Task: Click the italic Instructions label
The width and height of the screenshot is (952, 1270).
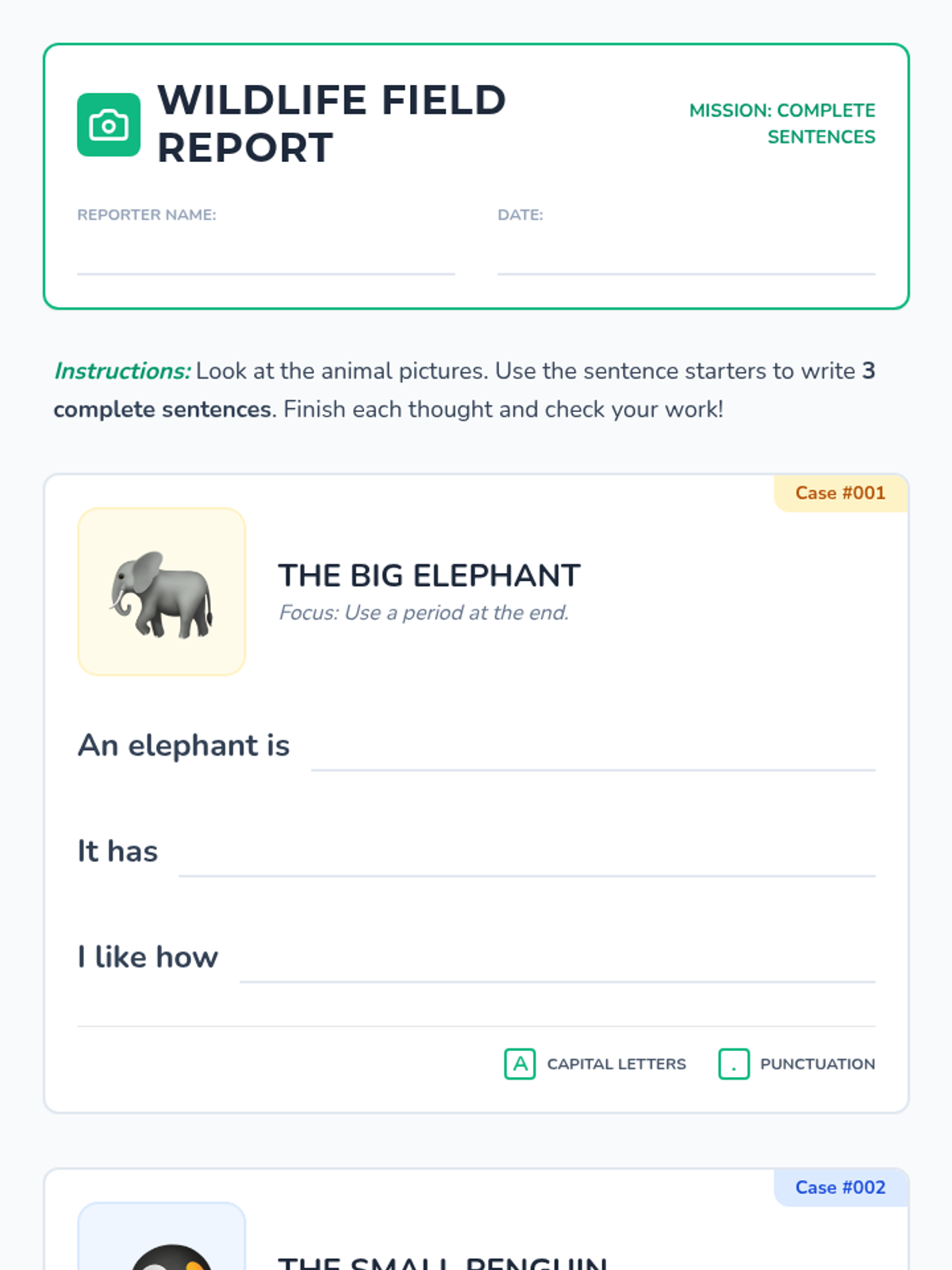Action: click(122, 371)
